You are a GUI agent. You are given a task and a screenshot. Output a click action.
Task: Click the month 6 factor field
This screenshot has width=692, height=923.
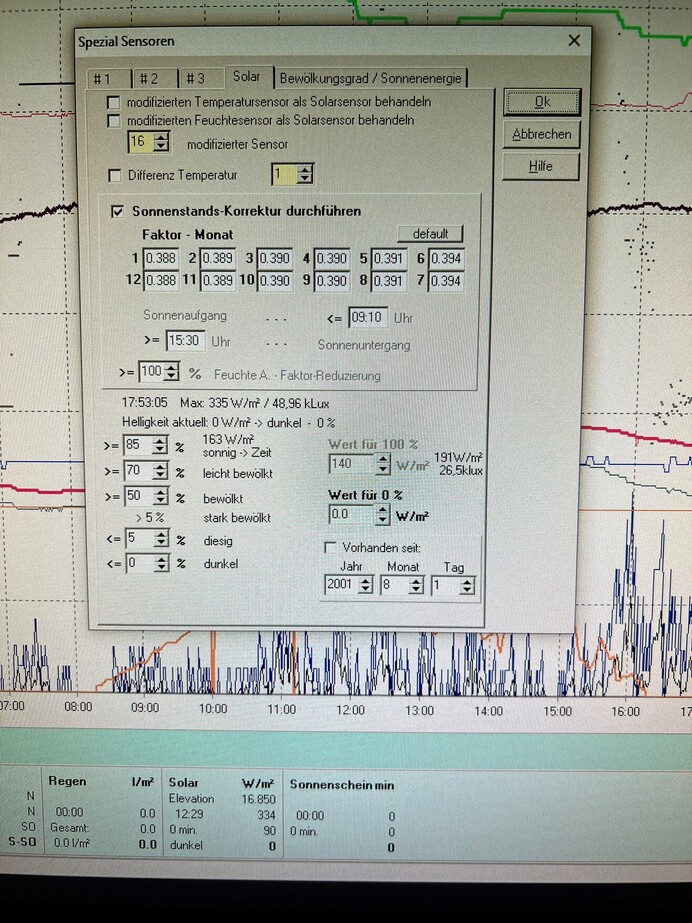point(446,259)
